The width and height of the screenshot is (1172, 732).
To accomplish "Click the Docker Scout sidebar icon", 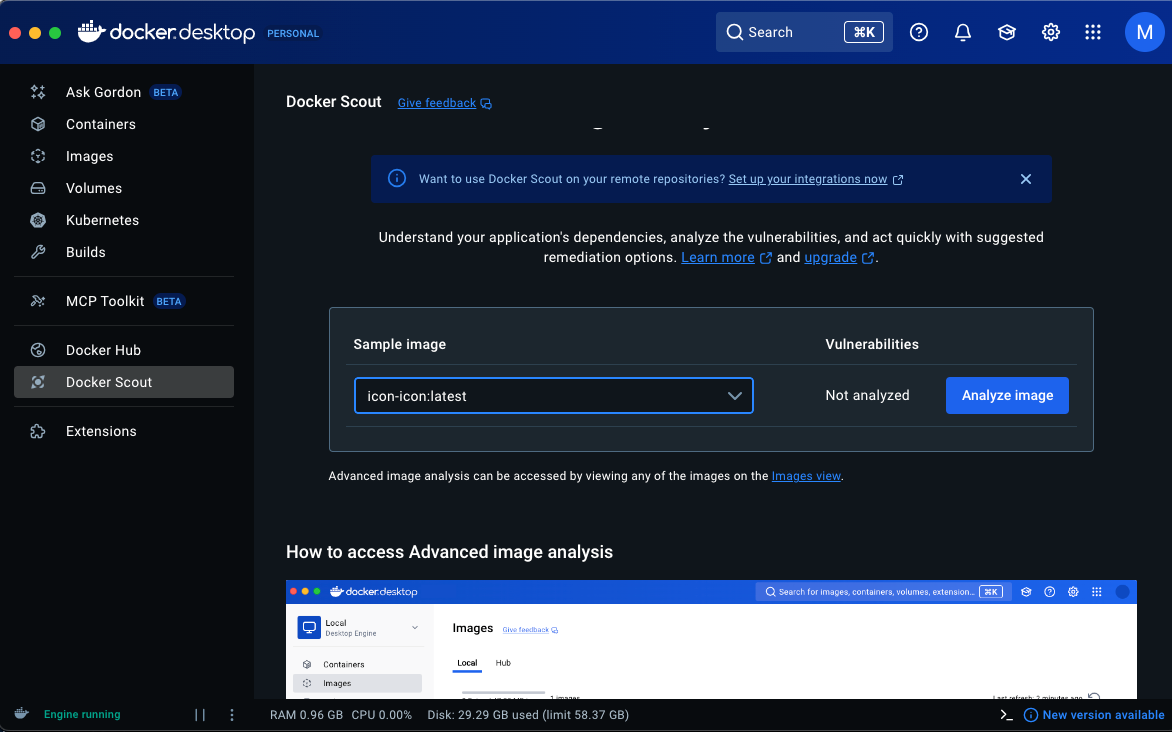I will click(x=38, y=382).
